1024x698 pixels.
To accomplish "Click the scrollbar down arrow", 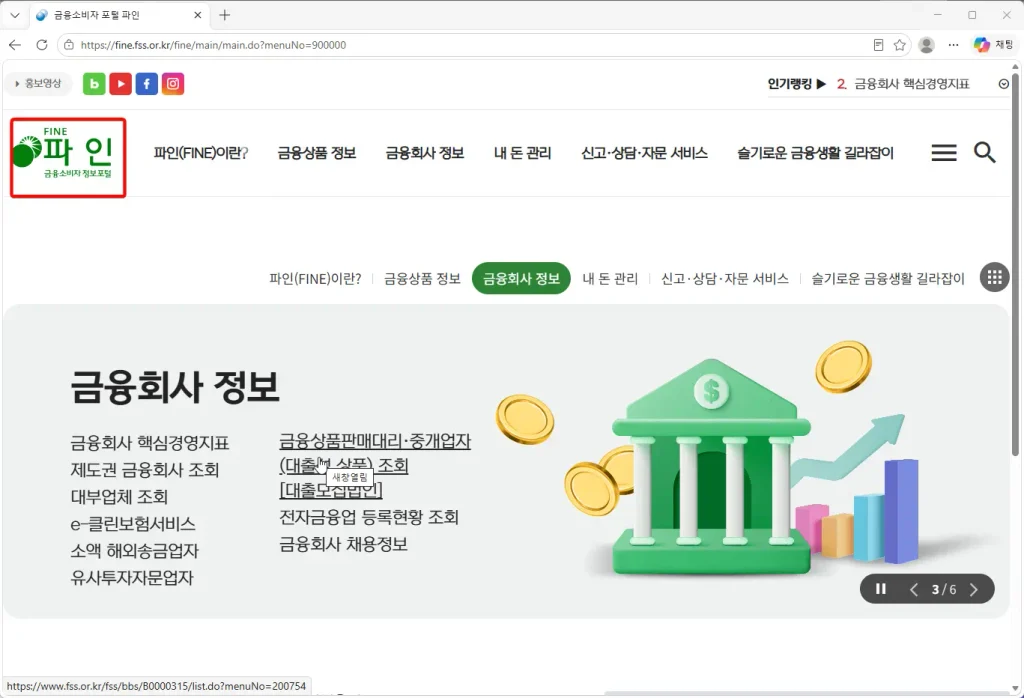I will pyautogui.click(x=1015, y=688).
